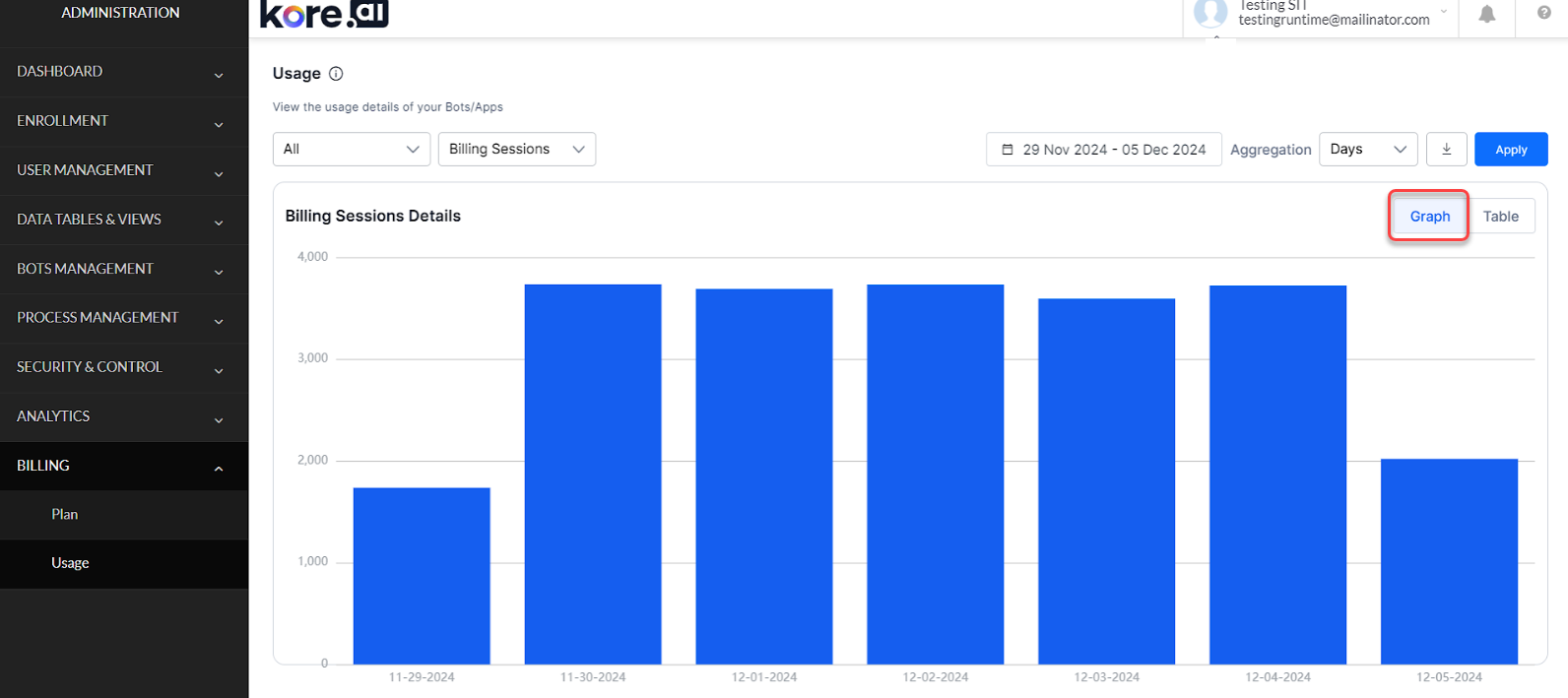Screen dimensions: 1568x698
Task: Open the All bots dropdown
Action: 351,150
